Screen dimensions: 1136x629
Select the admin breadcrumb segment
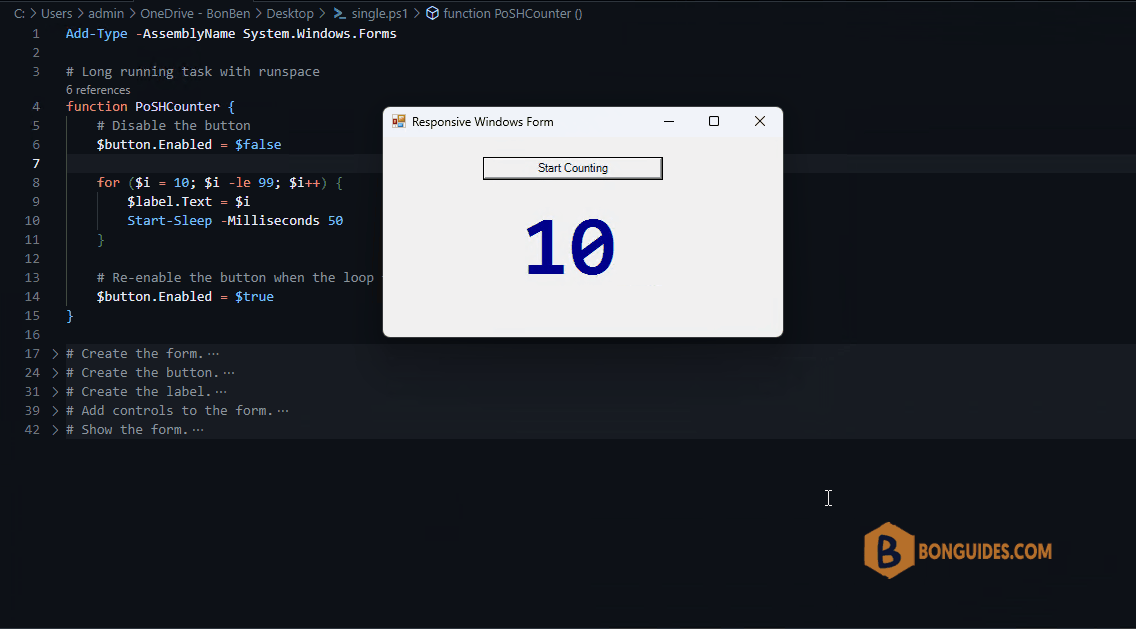(106, 13)
